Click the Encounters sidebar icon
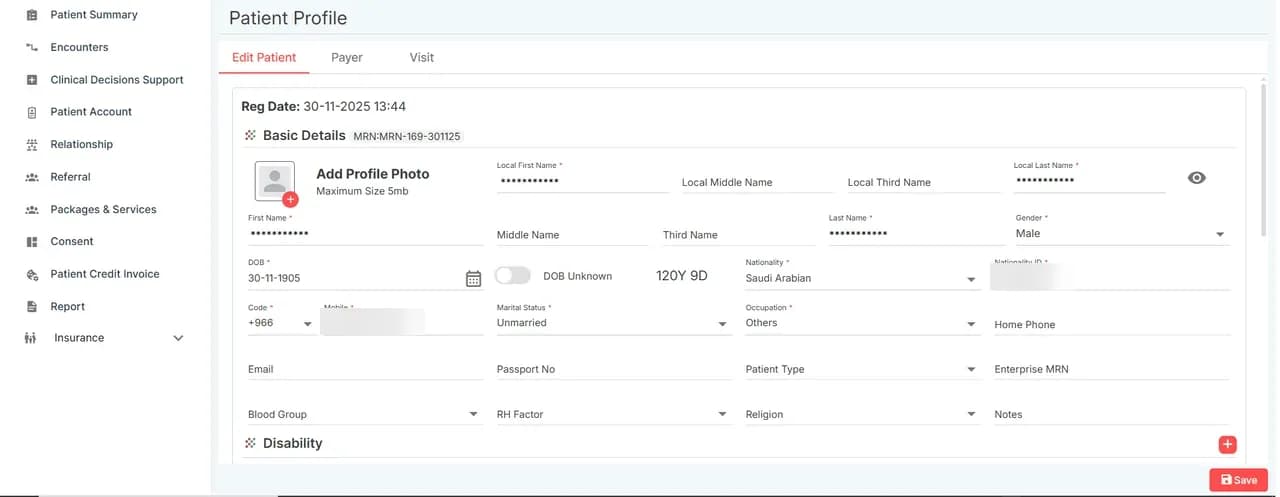 click(x=31, y=47)
